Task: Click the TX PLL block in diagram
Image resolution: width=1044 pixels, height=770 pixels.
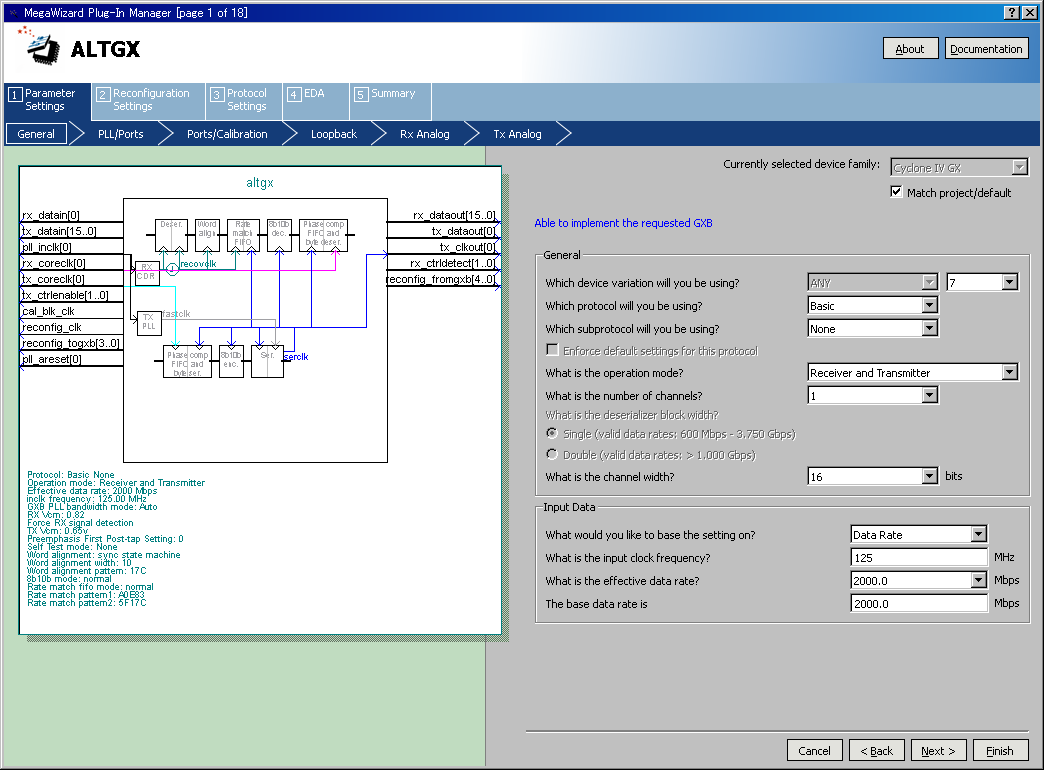Action: [x=147, y=322]
